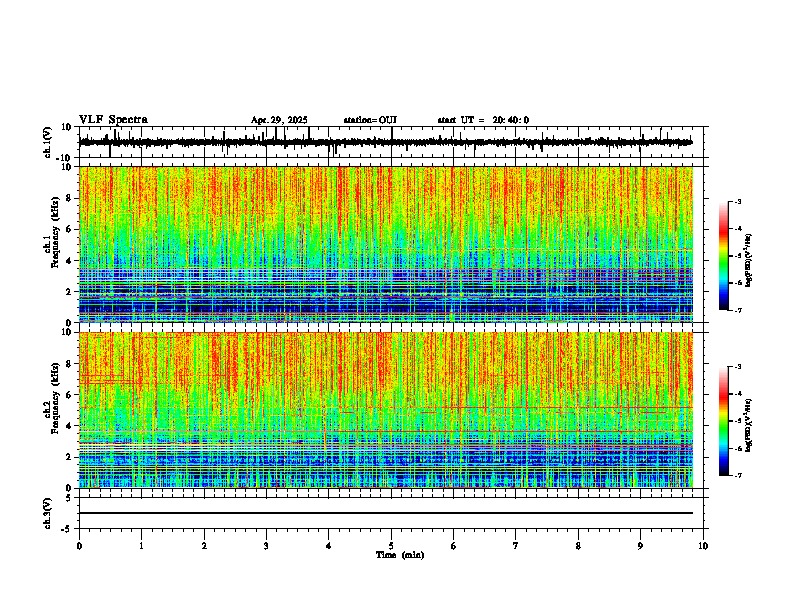
Task: Click the flat ch.3 voltage line
Action: click(x=386, y=513)
